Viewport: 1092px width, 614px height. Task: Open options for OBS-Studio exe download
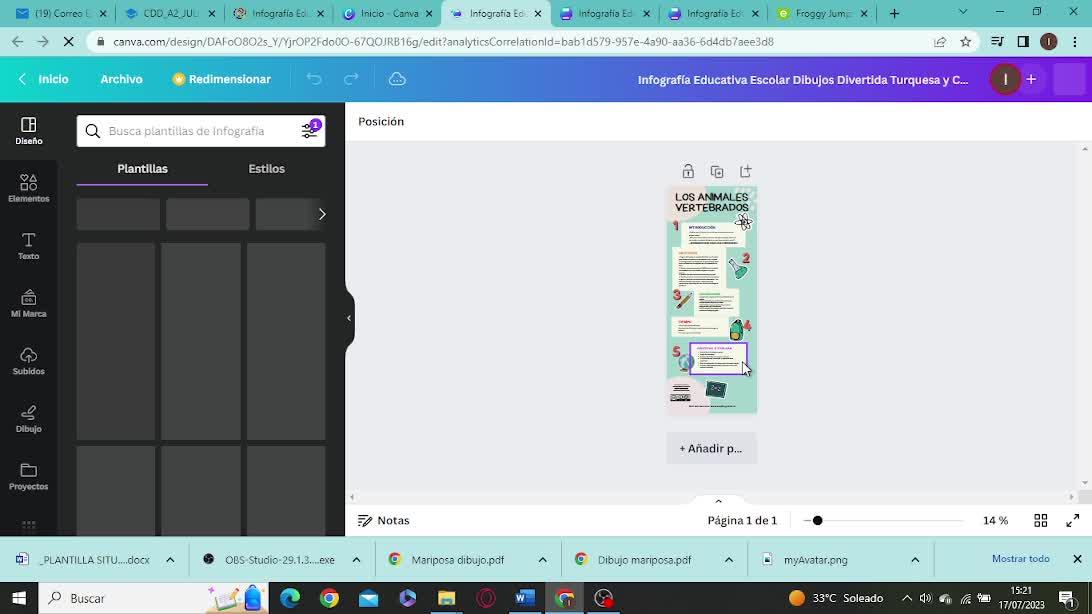coord(356,560)
